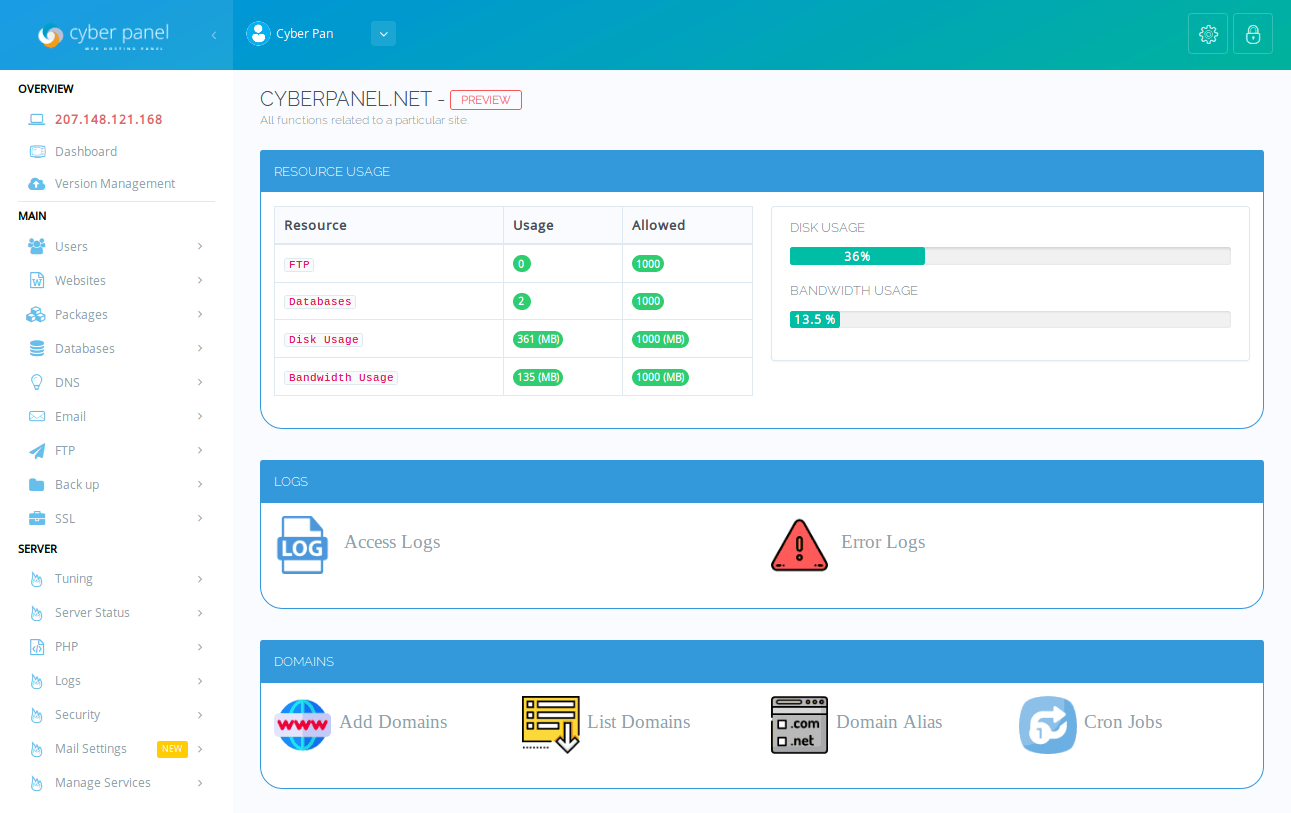
Task: Open Version Management in sidebar
Action: (x=115, y=184)
